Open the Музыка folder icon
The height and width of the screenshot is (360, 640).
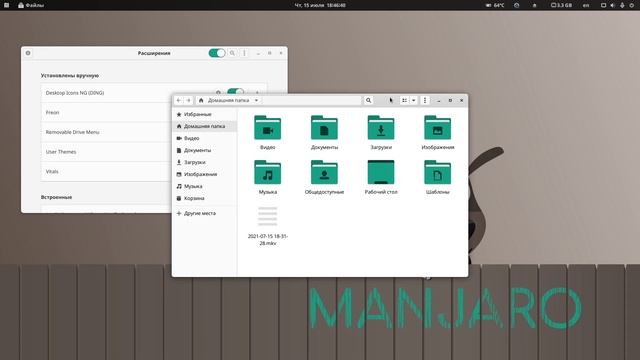coord(267,173)
